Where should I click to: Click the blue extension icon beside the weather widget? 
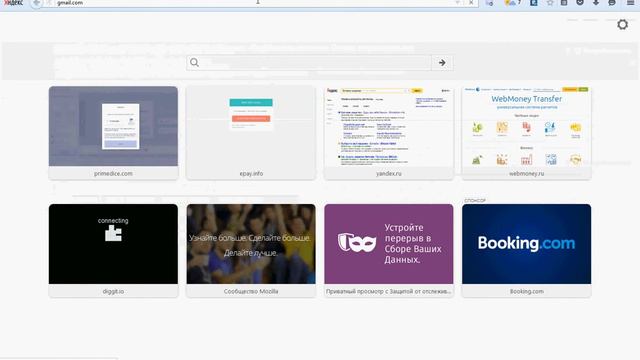click(534, 3)
